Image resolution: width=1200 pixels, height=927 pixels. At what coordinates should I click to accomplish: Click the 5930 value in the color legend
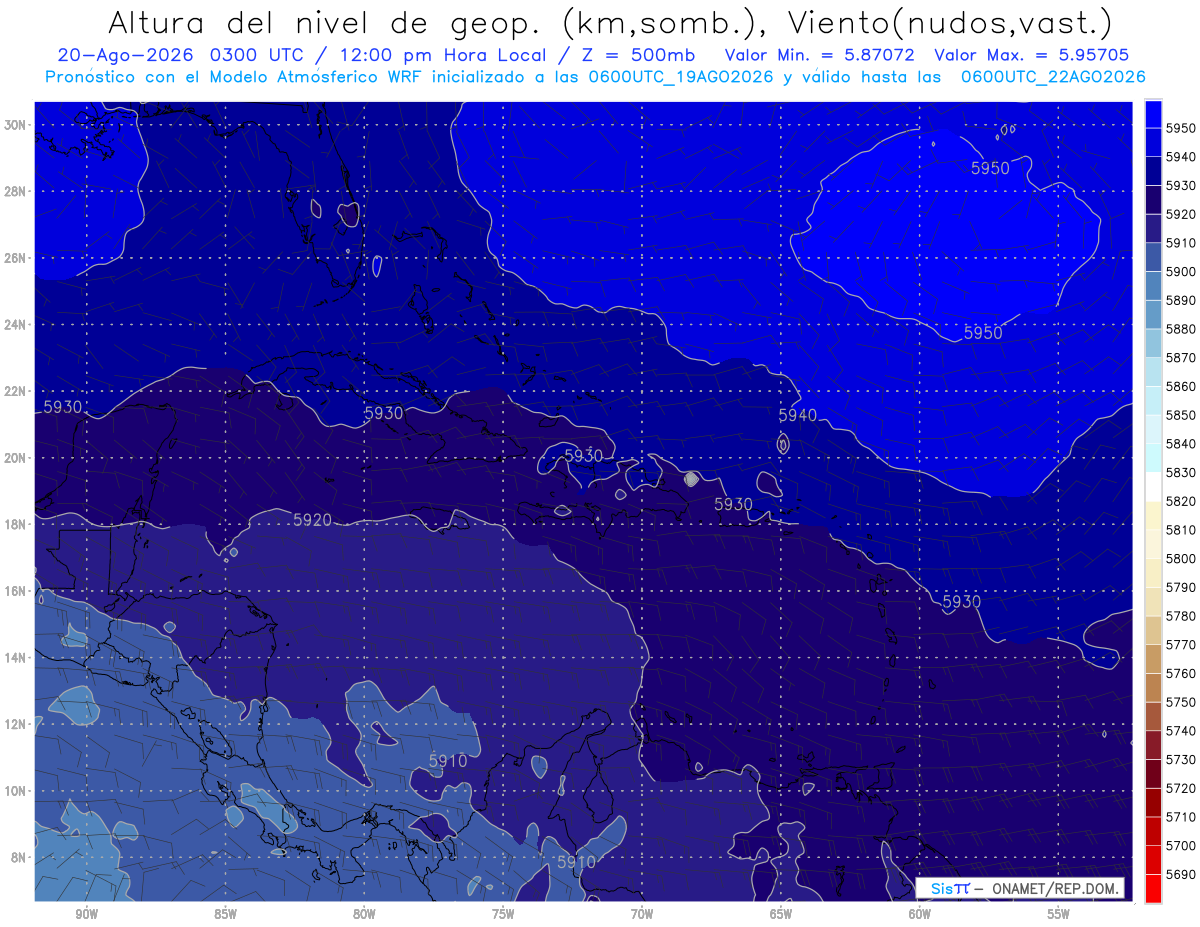pyautogui.click(x=1180, y=185)
